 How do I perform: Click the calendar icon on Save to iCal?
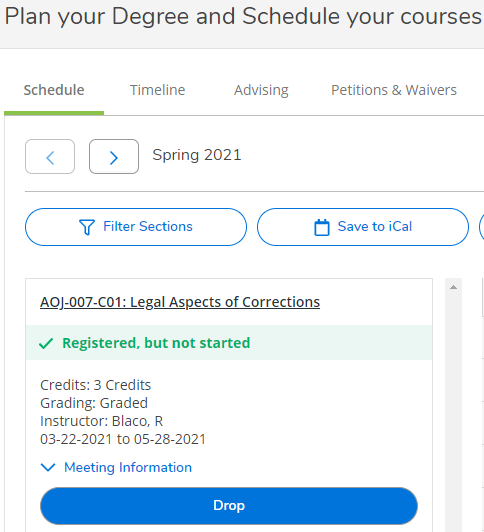(x=322, y=227)
